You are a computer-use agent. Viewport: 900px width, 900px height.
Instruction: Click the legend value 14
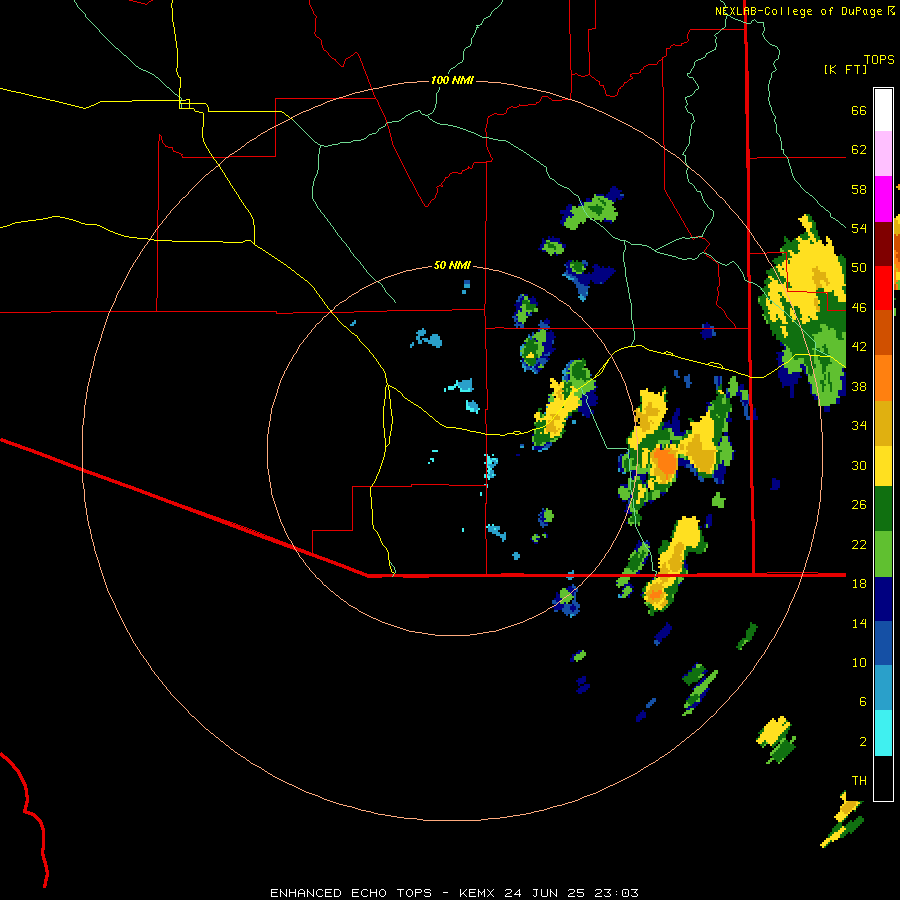pos(859,623)
